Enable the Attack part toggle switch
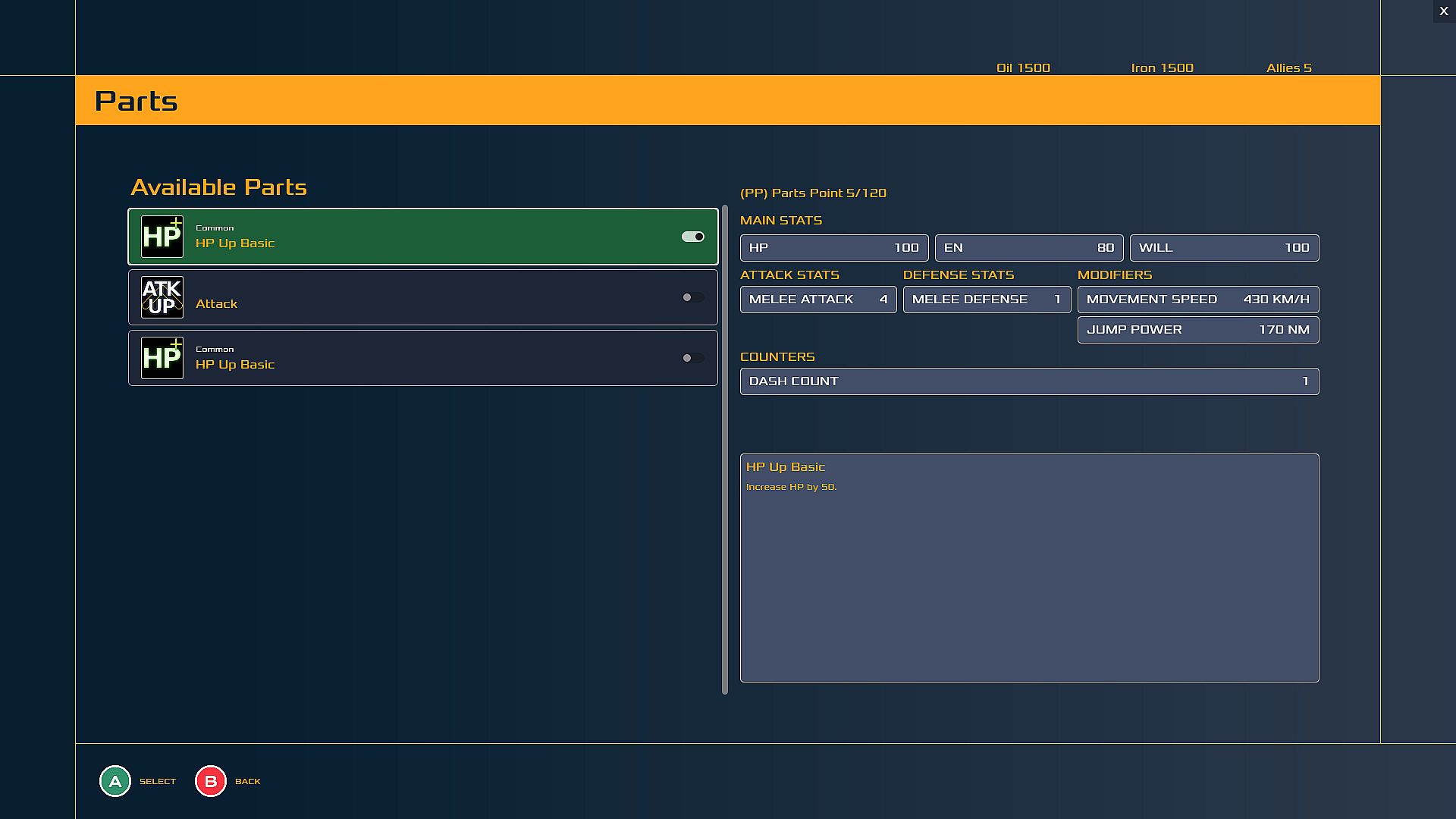Viewport: 1456px width, 819px height. [692, 297]
